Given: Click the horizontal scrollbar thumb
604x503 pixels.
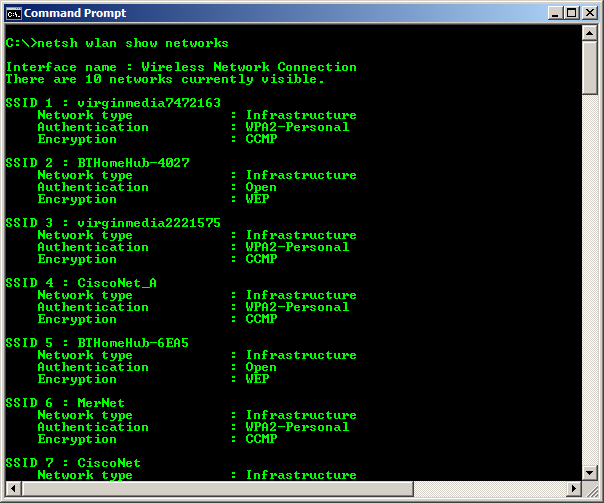Looking at the screenshot, I should tap(218, 489).
